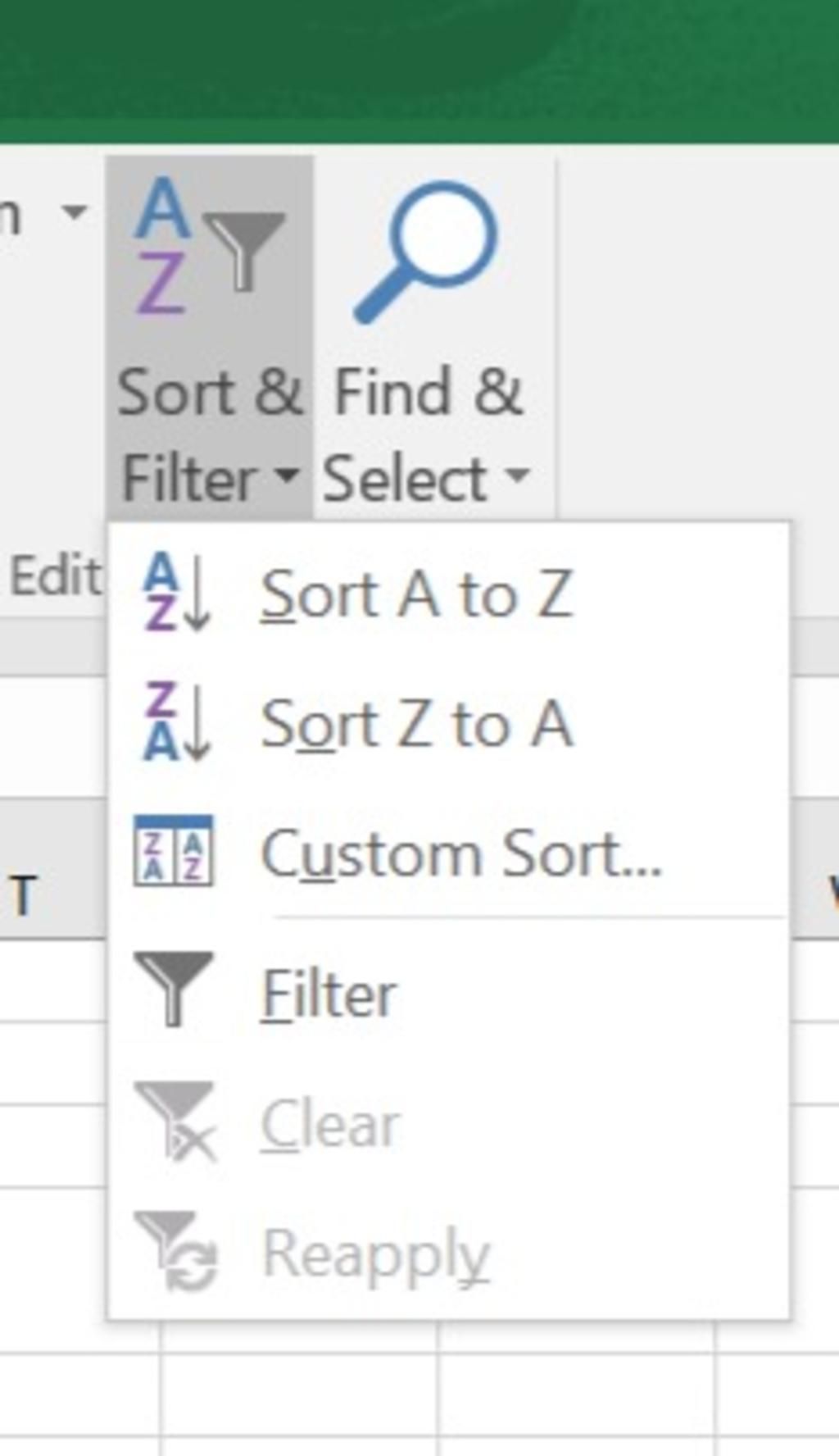Choose the "Sort A to Z" menu text

pos(415,594)
